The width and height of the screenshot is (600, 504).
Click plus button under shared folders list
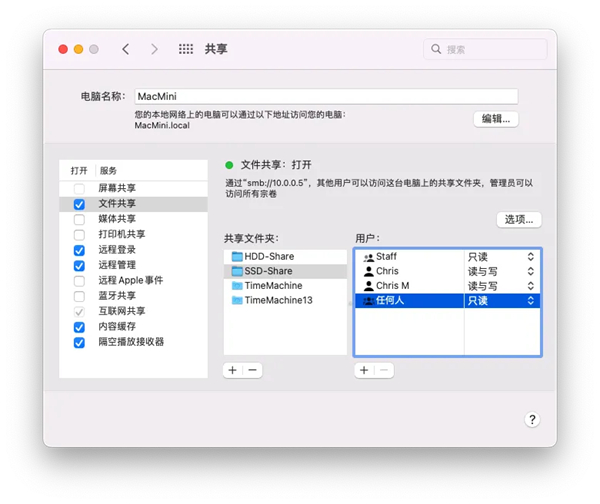(x=233, y=370)
